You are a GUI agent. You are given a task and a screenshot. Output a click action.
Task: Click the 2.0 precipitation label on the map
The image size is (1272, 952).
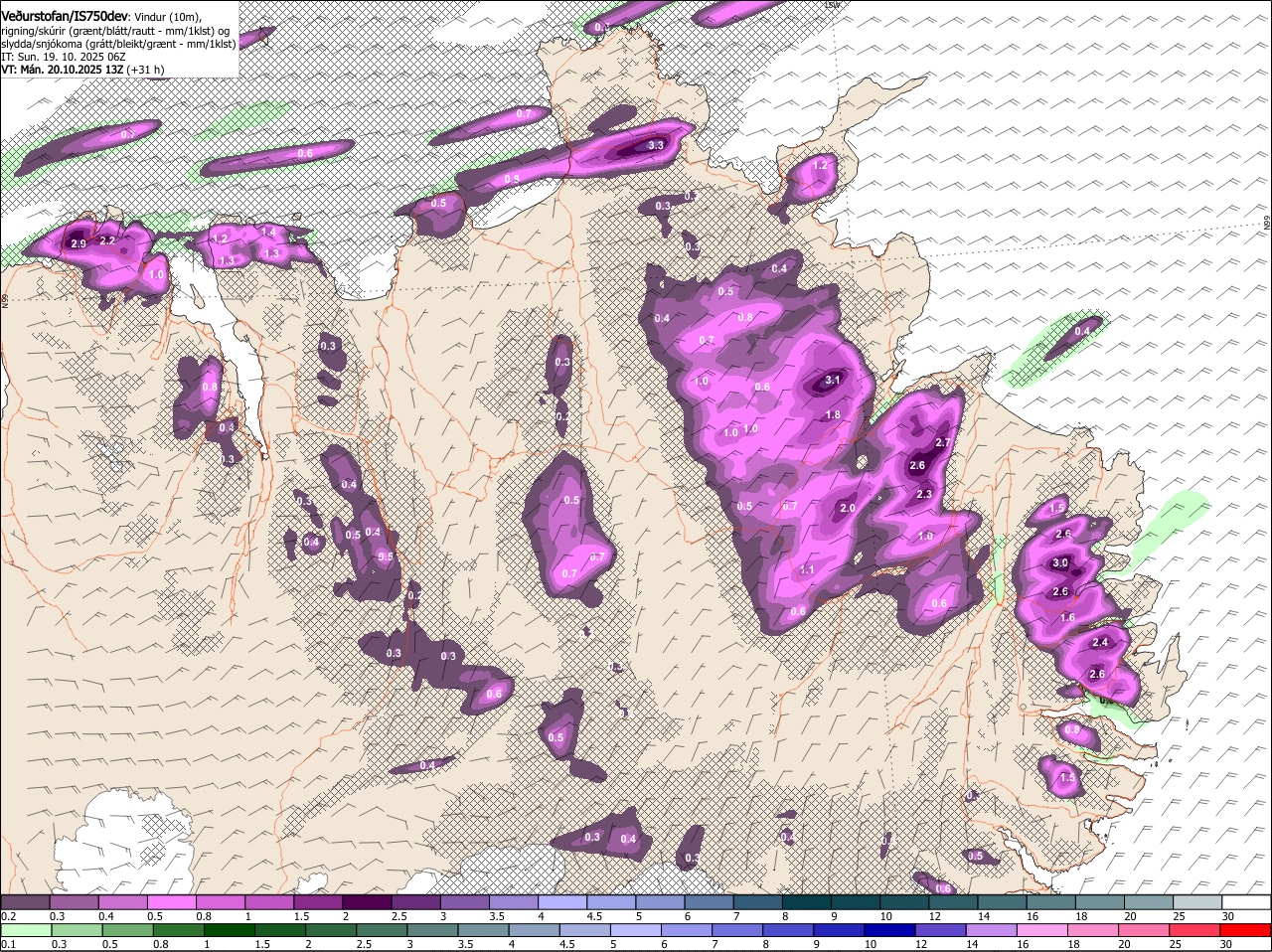[848, 508]
